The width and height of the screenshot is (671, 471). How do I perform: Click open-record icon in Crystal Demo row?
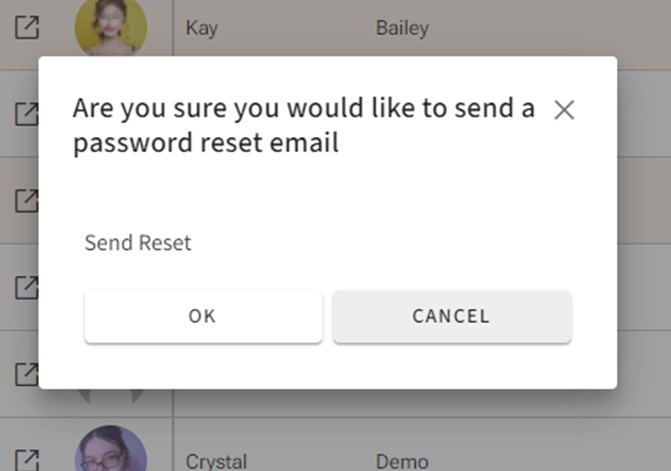(27, 461)
